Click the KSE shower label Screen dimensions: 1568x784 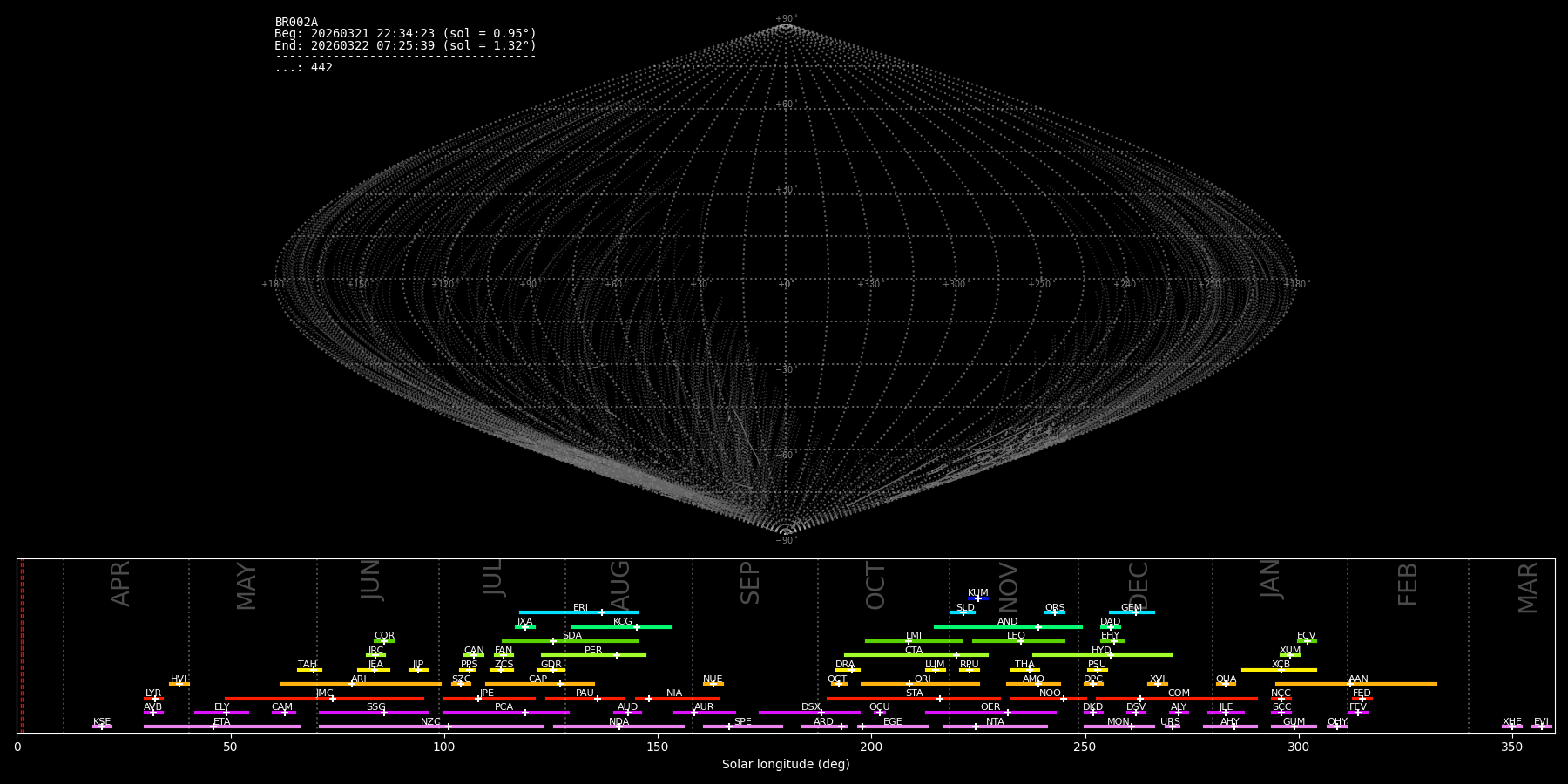[102, 722]
